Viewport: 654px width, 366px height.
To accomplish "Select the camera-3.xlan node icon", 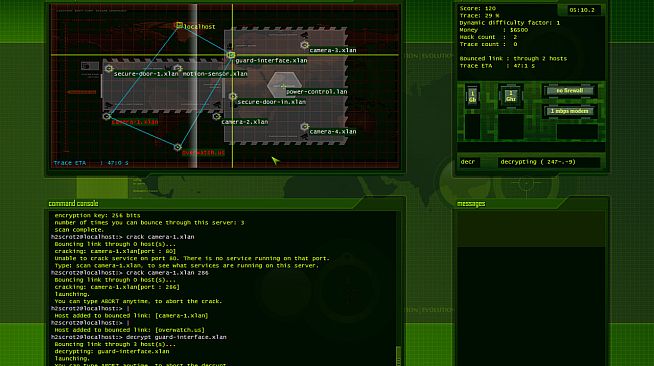I will click(304, 45).
